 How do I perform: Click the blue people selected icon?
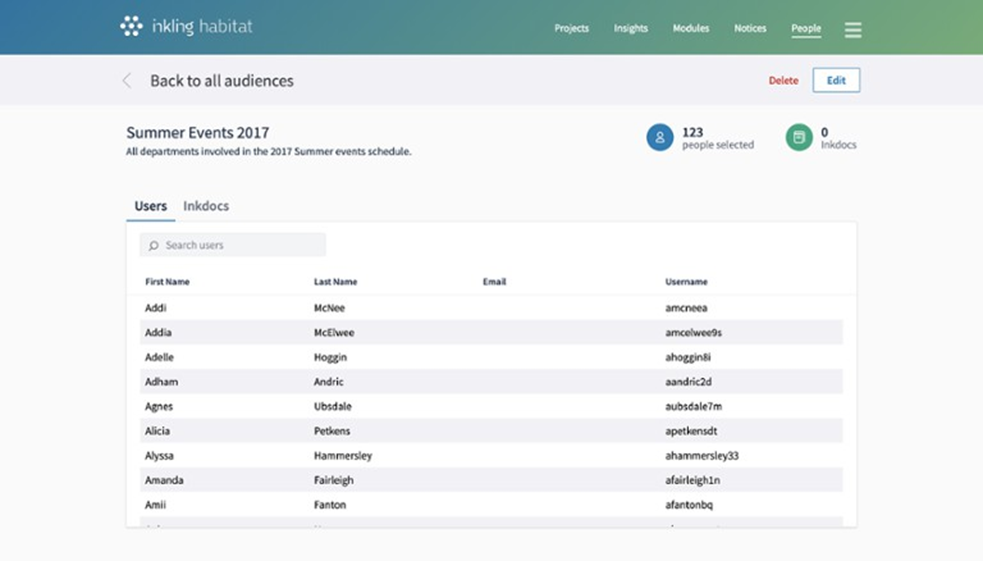coord(659,138)
